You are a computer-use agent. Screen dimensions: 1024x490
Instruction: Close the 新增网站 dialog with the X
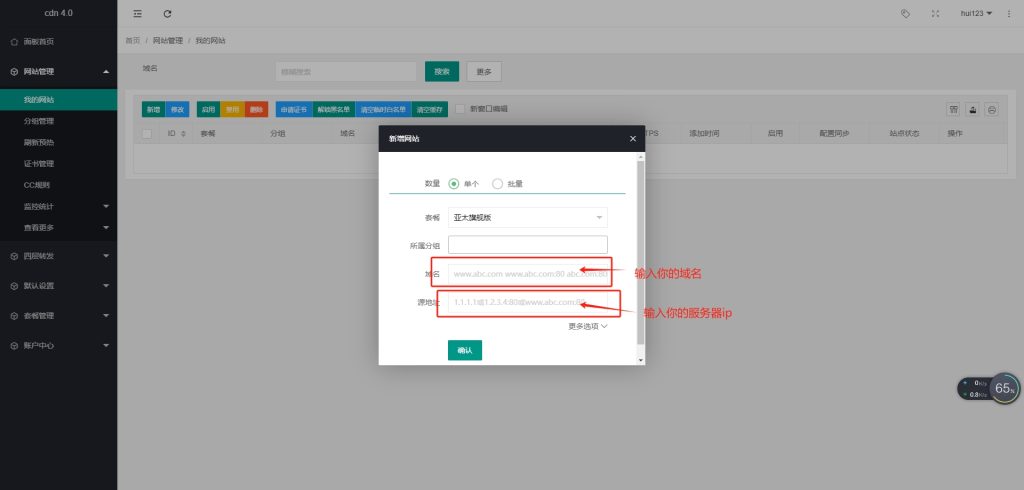[632, 139]
